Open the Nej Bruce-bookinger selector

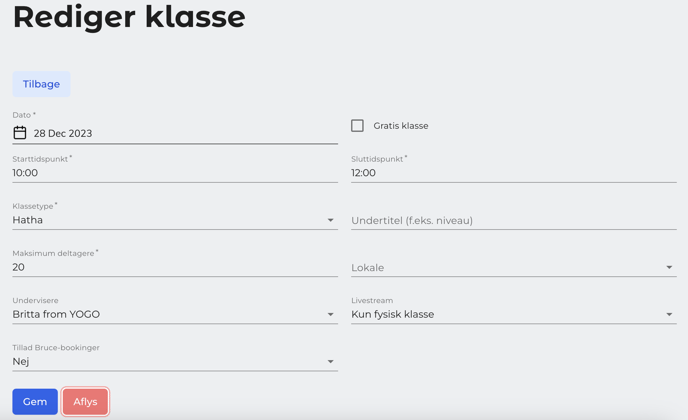175,362
